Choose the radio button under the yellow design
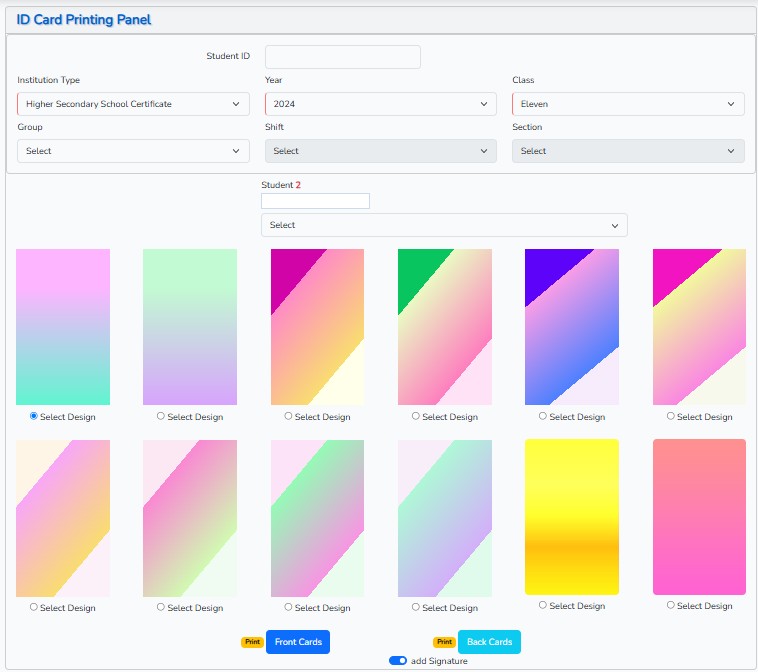Viewport: 758px width, 672px height. pos(543,605)
